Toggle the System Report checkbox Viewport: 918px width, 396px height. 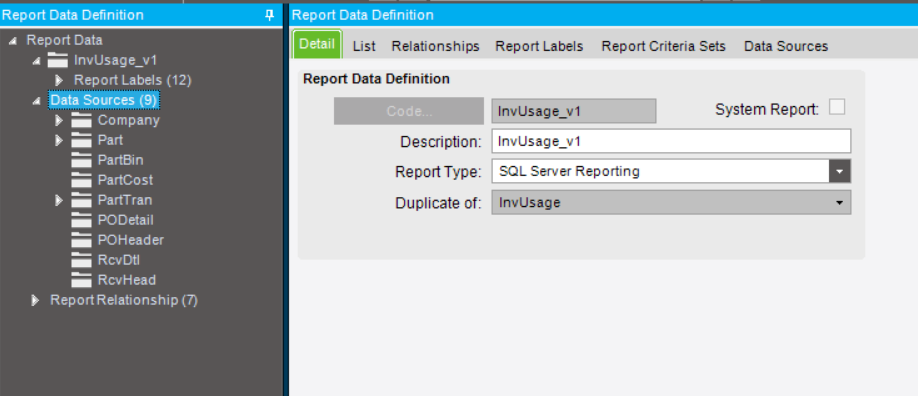pos(837,108)
